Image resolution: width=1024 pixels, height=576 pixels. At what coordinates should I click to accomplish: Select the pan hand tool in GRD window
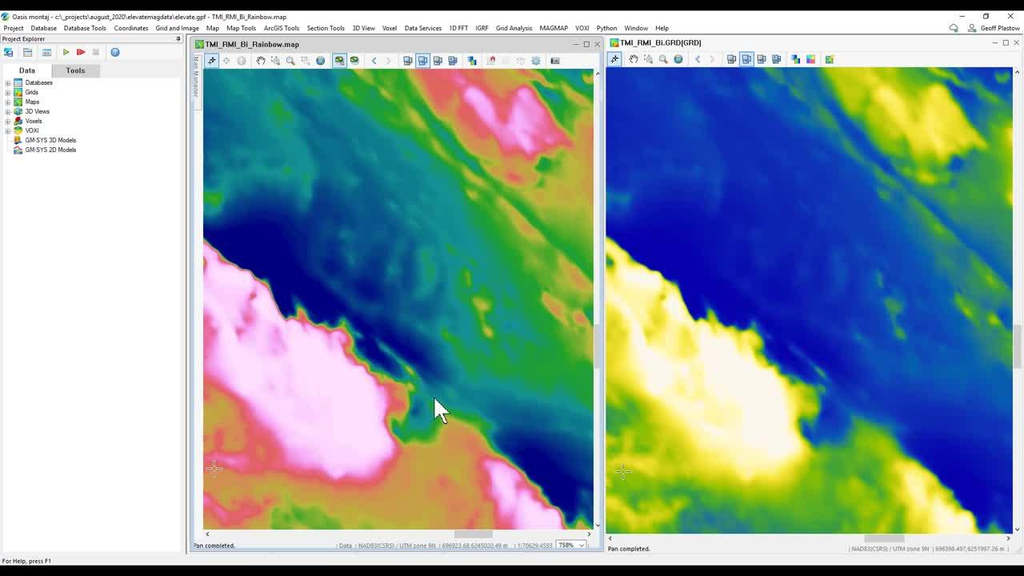(633, 59)
